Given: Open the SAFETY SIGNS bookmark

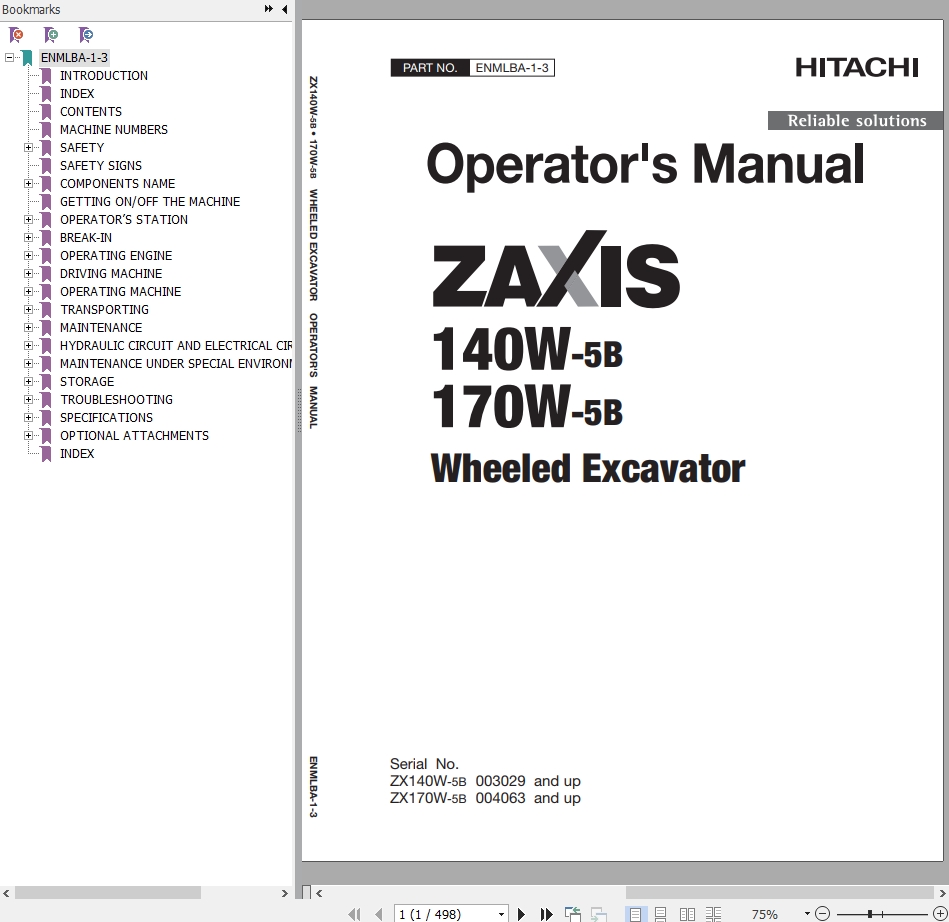Looking at the screenshot, I should pyautogui.click(x=100, y=165).
